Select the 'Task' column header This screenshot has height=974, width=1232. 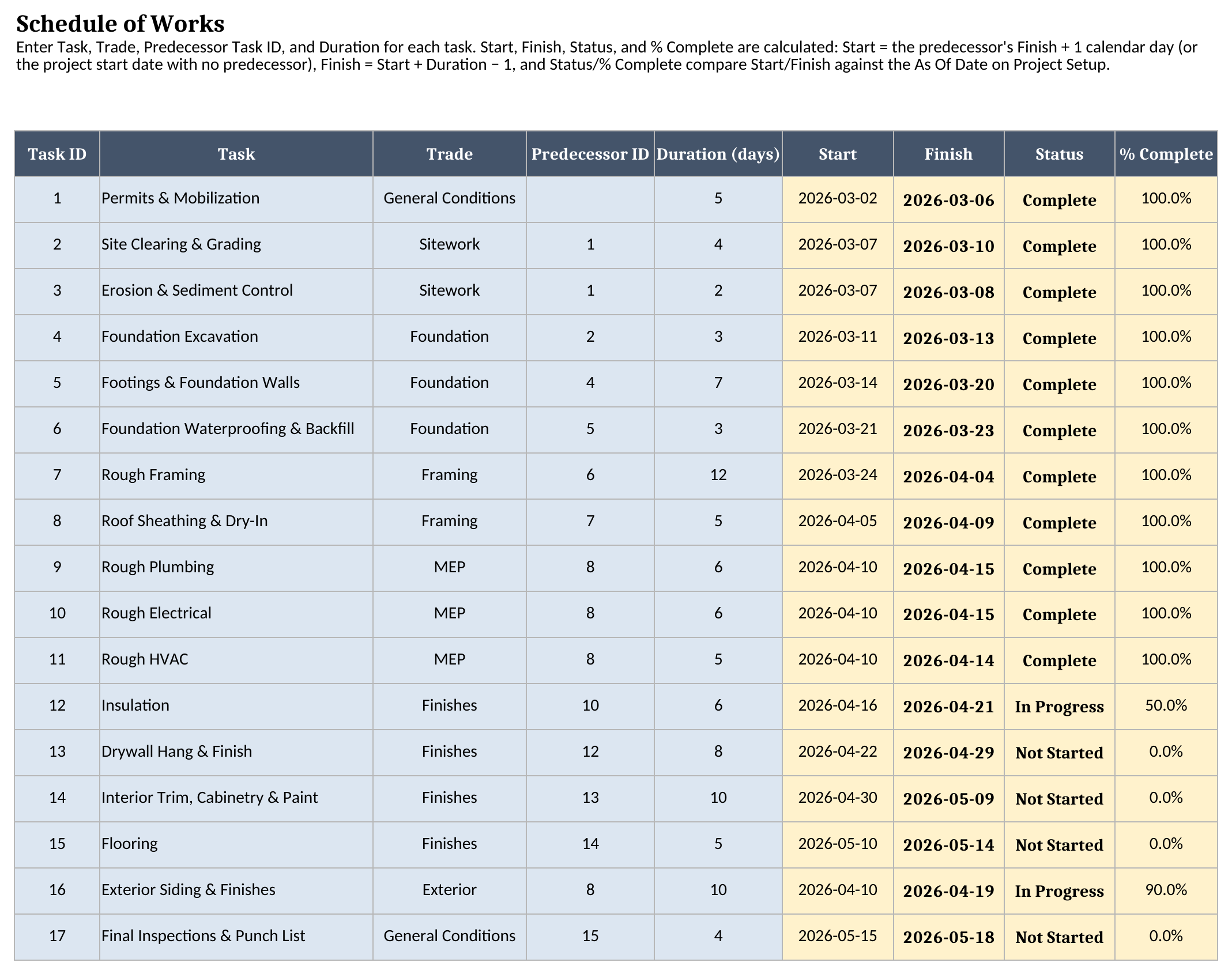point(236,154)
